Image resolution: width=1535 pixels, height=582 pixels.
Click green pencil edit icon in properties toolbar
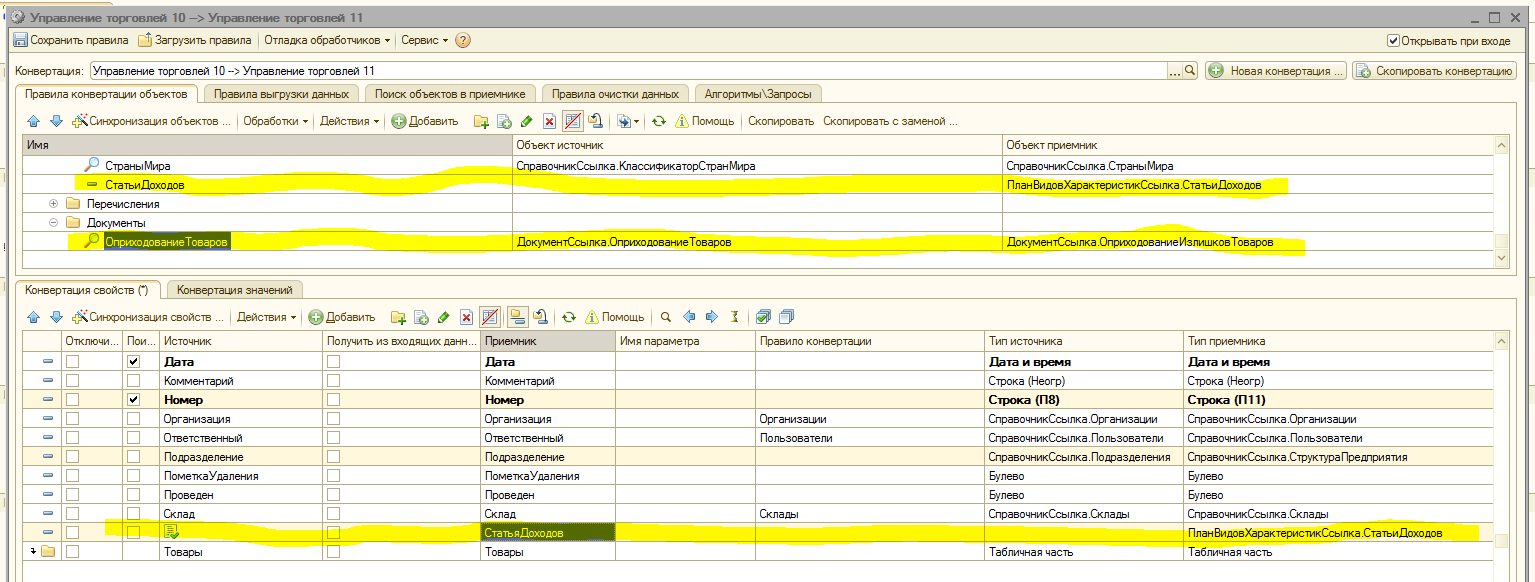click(443, 317)
